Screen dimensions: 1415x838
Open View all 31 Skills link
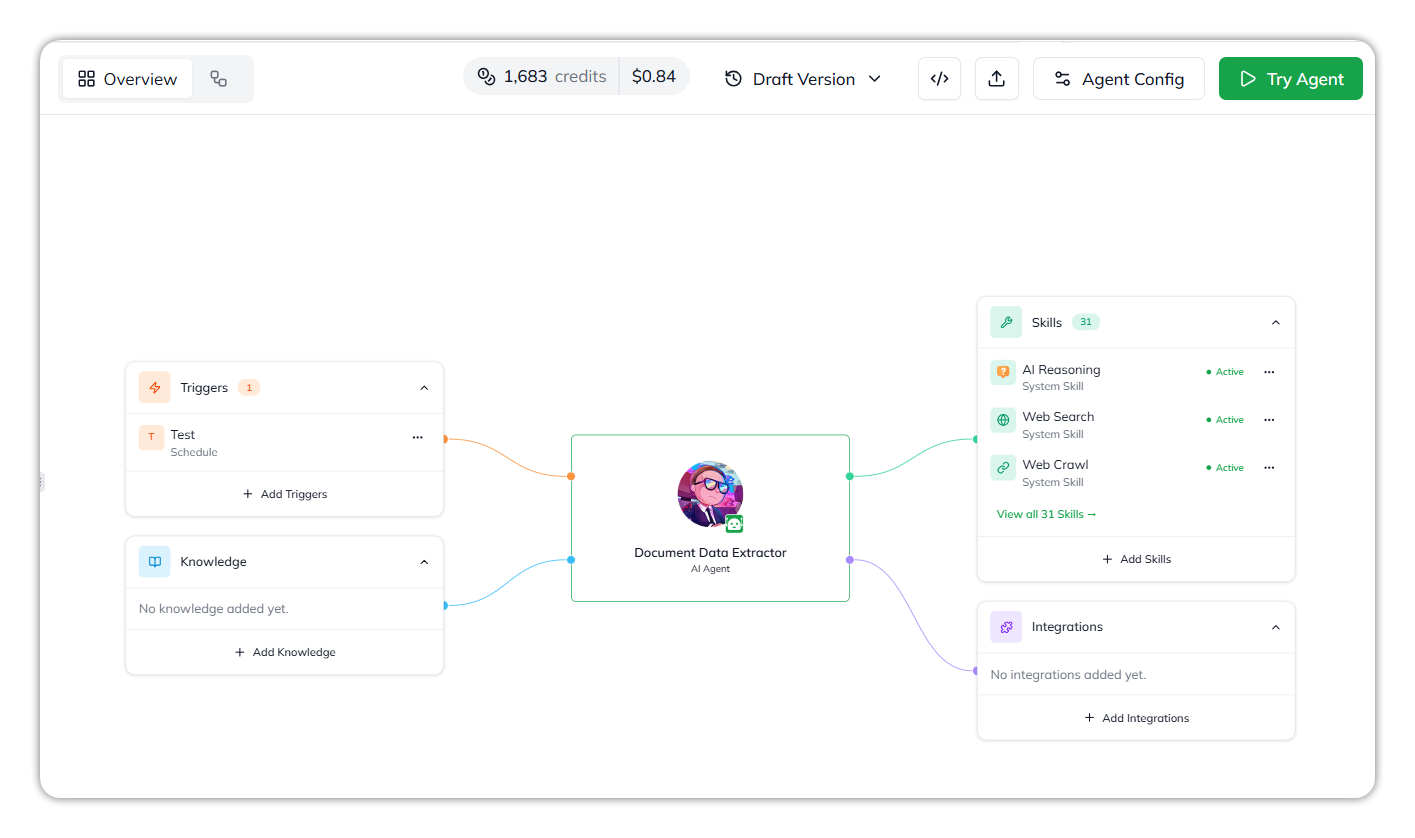click(1046, 514)
